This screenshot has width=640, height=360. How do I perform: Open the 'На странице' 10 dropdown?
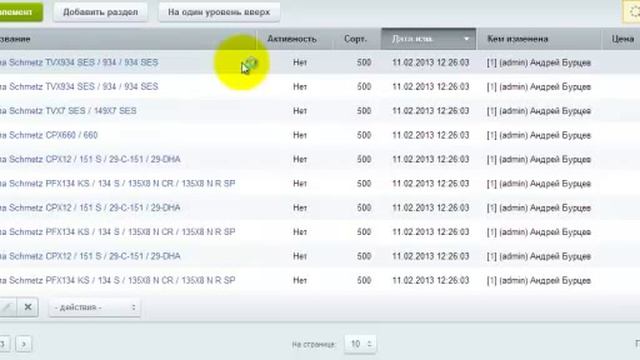pos(360,344)
